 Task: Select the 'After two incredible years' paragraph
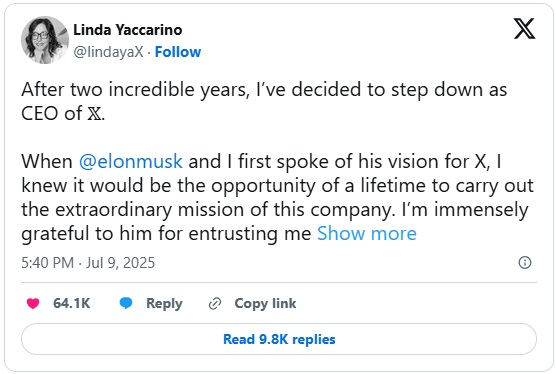click(x=264, y=101)
